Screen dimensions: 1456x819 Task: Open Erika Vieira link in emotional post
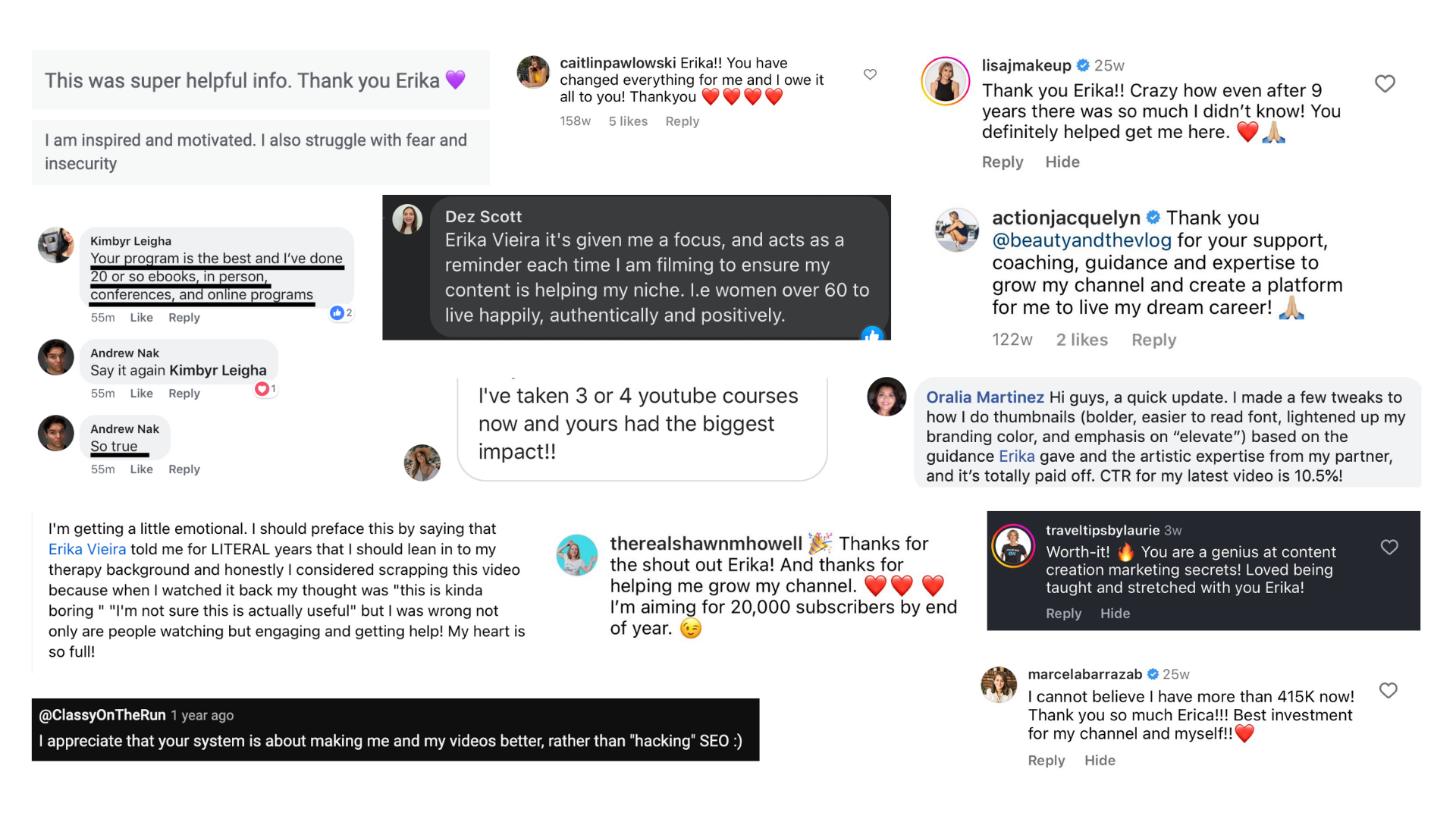pos(87,549)
